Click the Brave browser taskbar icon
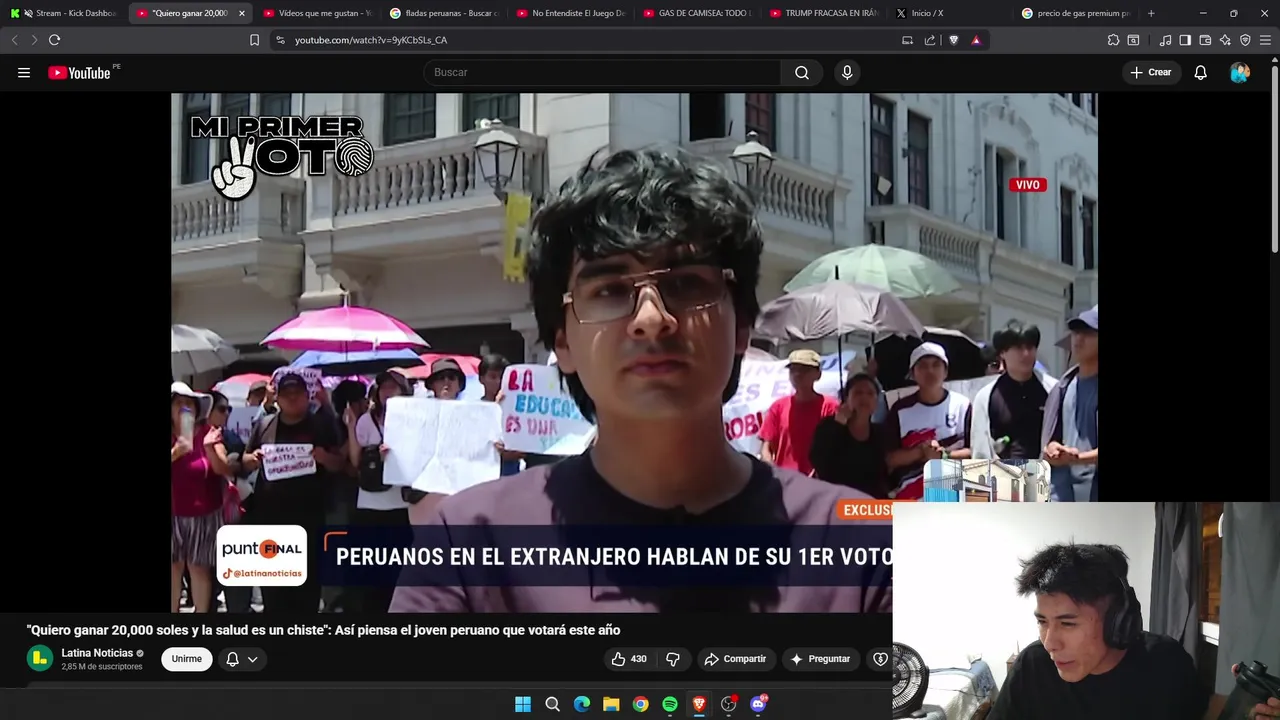This screenshot has height=720, width=1280. pyautogui.click(x=699, y=704)
